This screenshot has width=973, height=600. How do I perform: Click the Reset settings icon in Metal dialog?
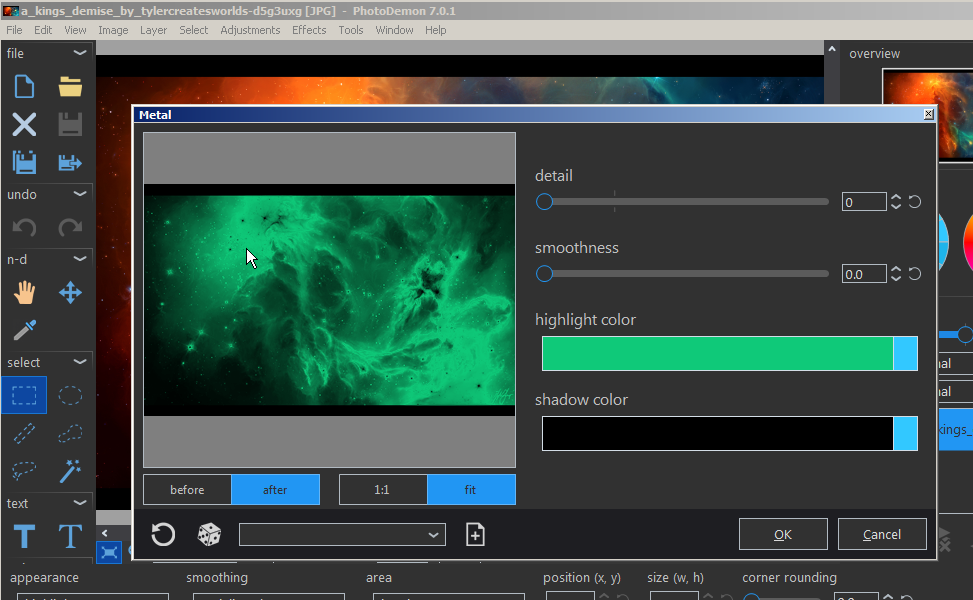tap(163, 534)
